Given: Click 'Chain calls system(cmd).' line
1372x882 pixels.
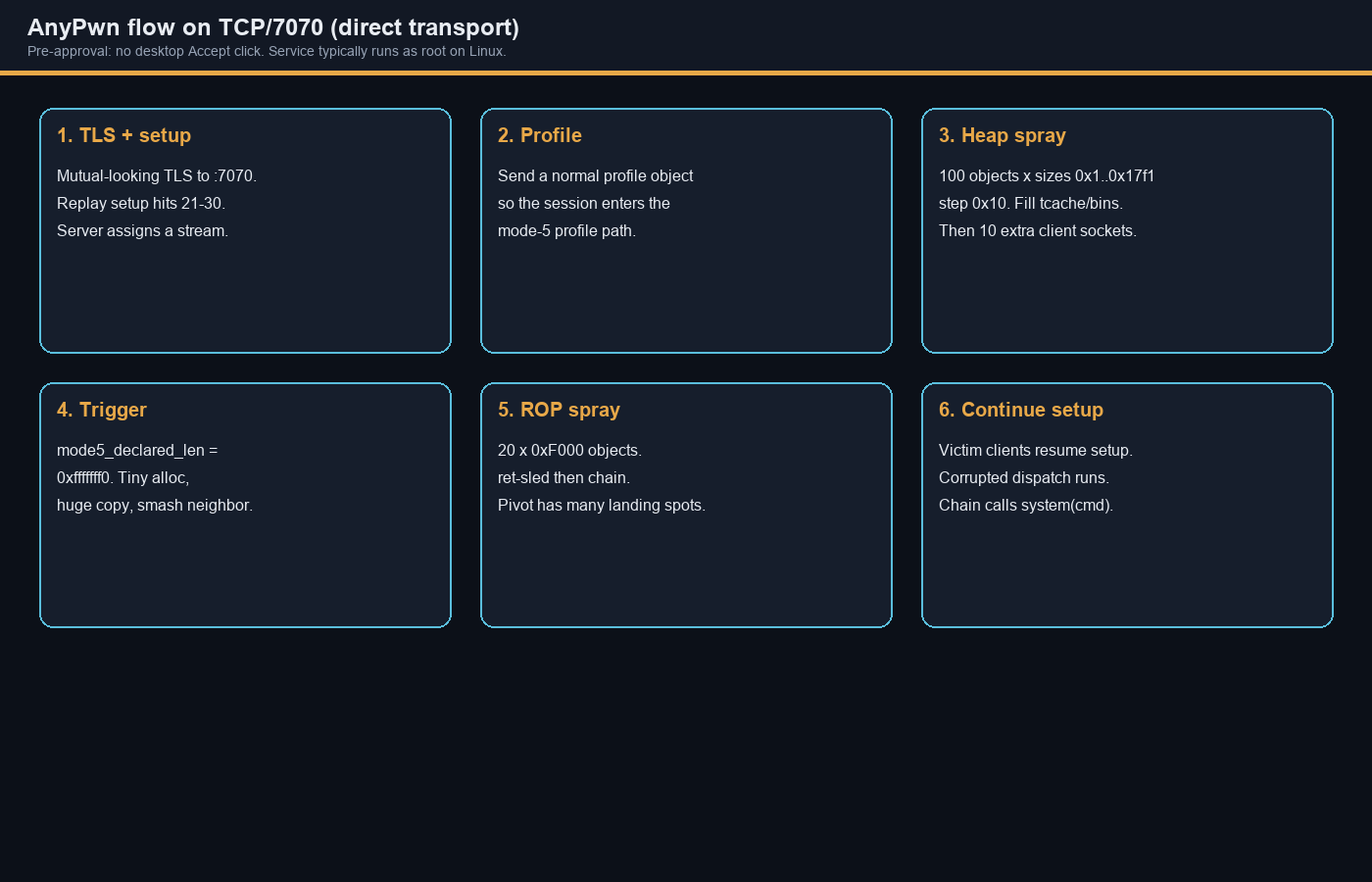Looking at the screenshot, I should coord(1026,505).
